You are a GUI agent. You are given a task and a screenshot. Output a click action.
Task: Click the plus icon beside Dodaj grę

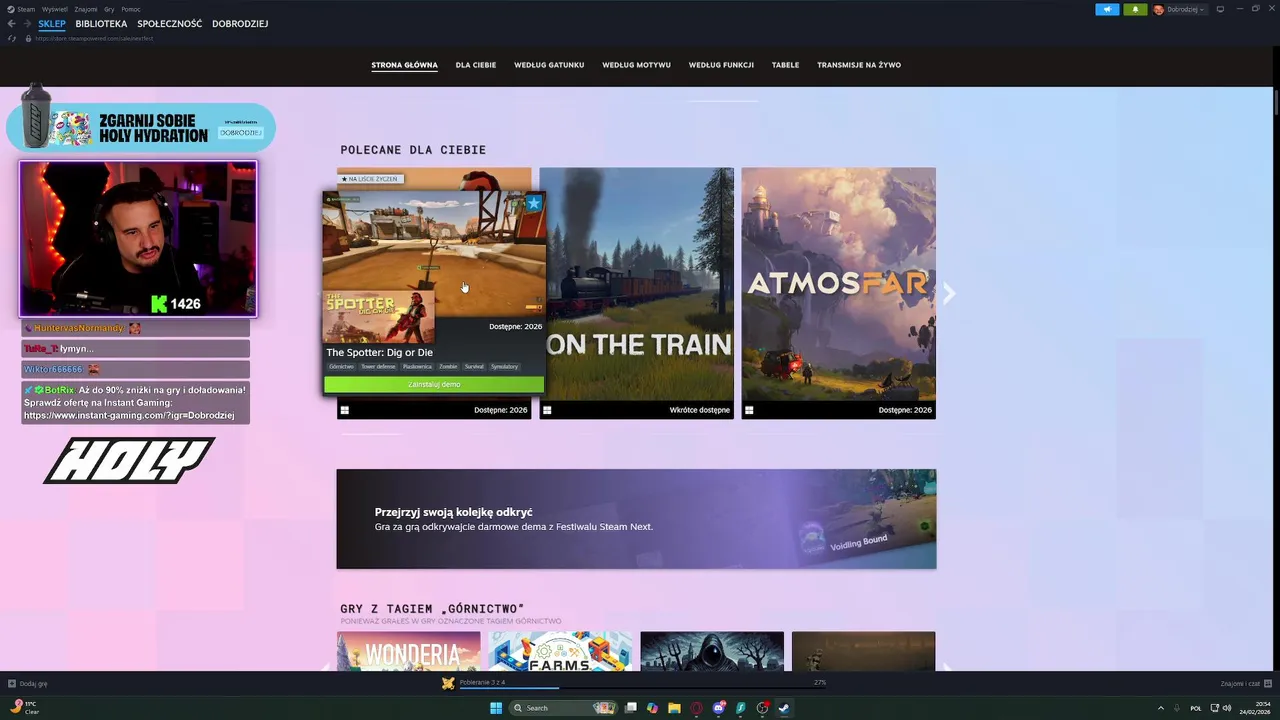coord(12,684)
